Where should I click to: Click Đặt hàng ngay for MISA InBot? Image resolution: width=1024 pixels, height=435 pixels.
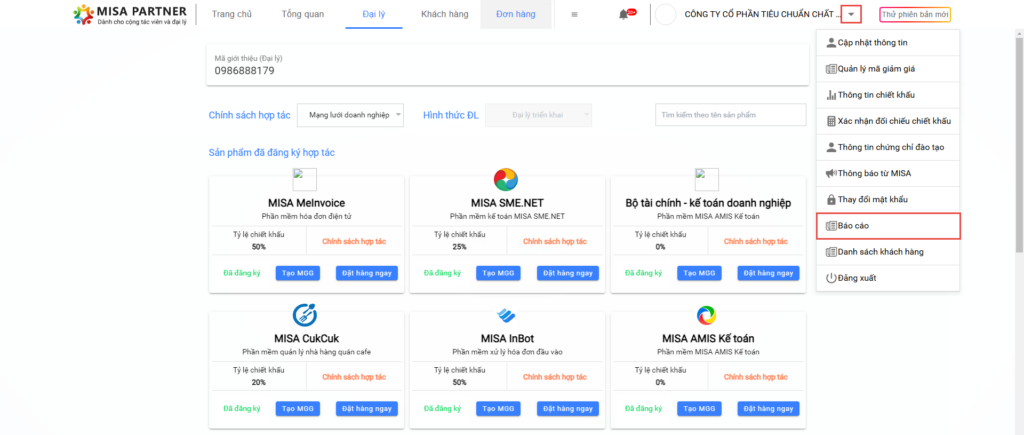pyautogui.click(x=568, y=409)
